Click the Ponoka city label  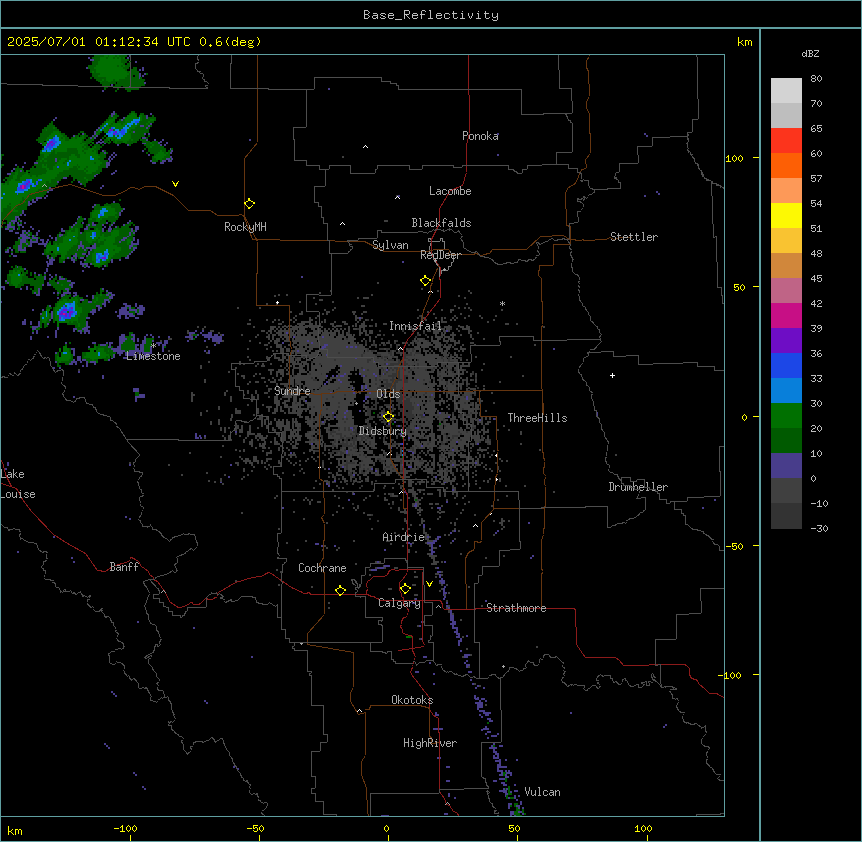[x=480, y=136]
